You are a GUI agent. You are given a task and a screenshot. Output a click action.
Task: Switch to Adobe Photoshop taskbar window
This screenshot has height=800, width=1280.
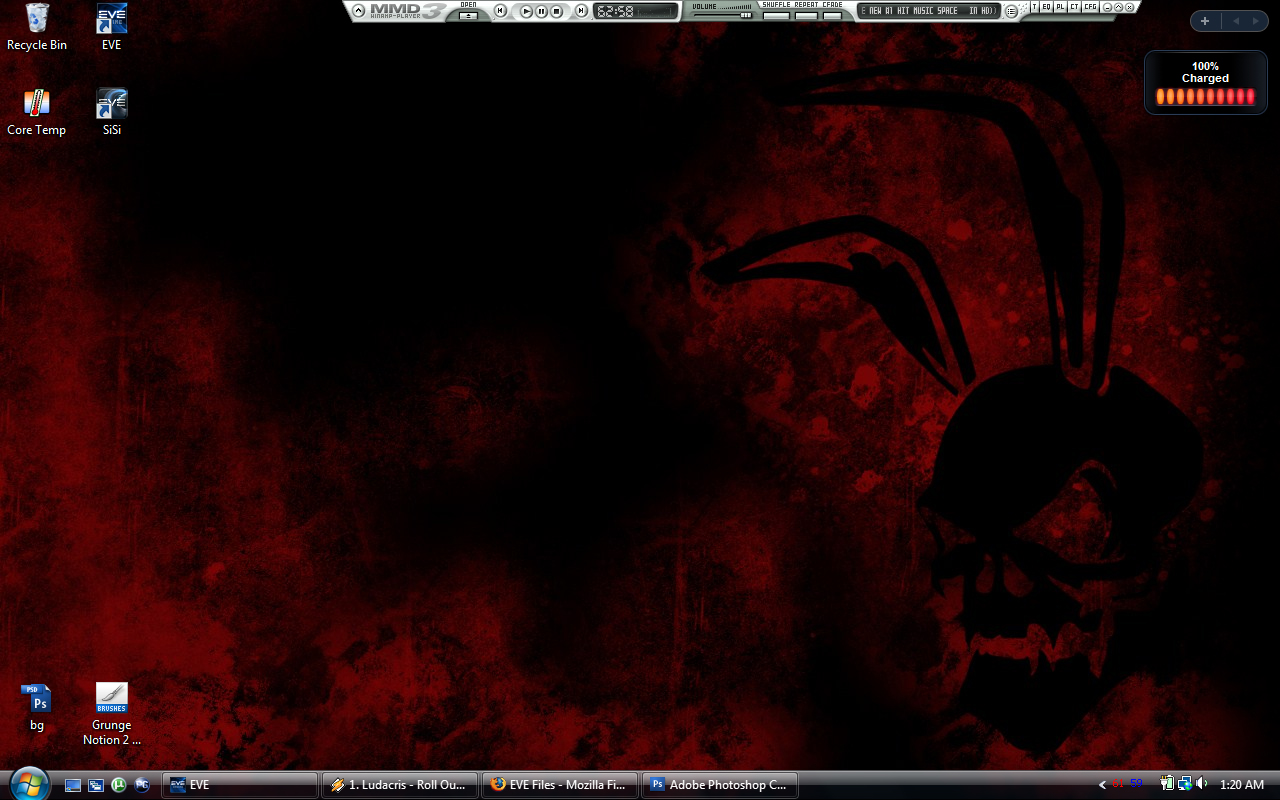[720, 785]
